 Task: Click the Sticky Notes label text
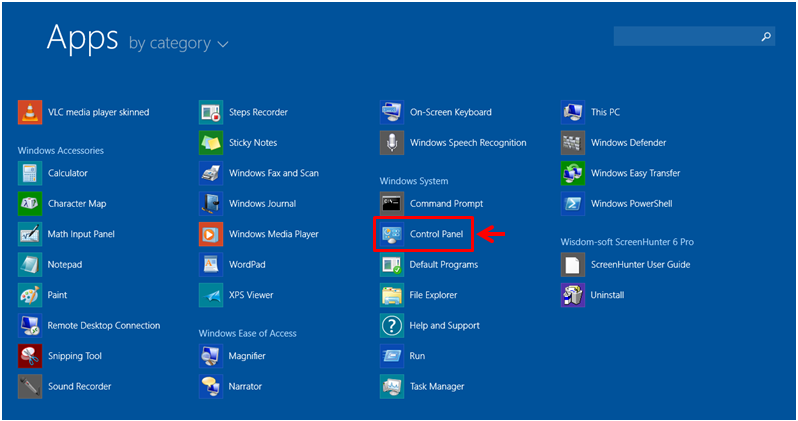[x=253, y=143]
